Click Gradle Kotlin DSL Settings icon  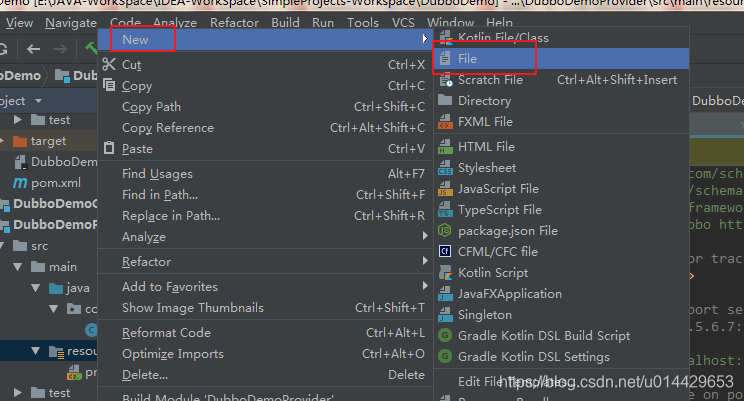445,356
